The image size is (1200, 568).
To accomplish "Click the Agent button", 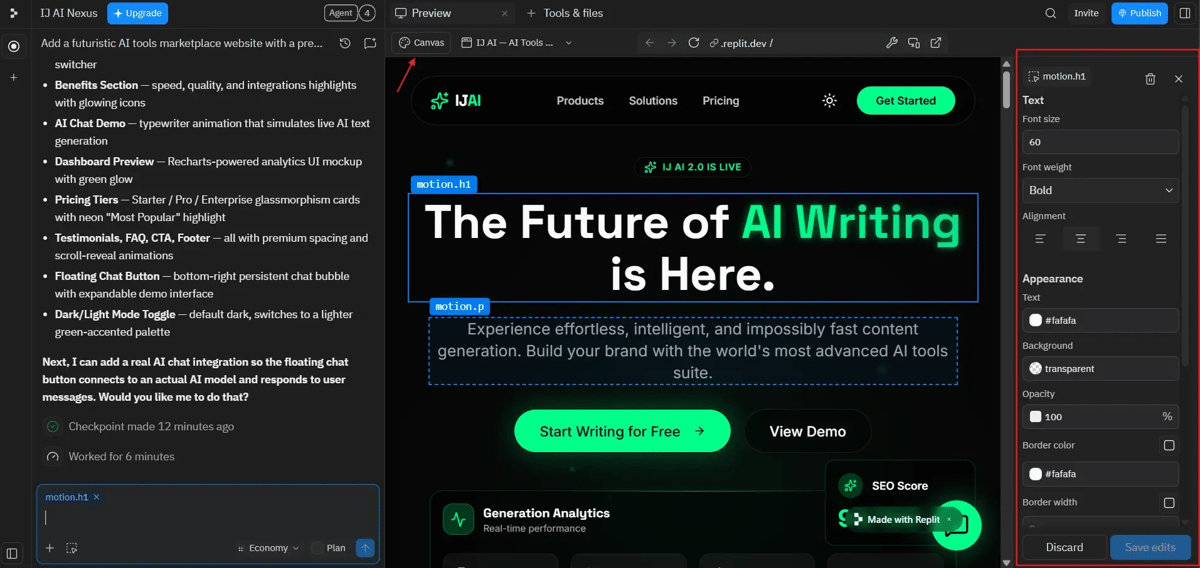I will [341, 13].
